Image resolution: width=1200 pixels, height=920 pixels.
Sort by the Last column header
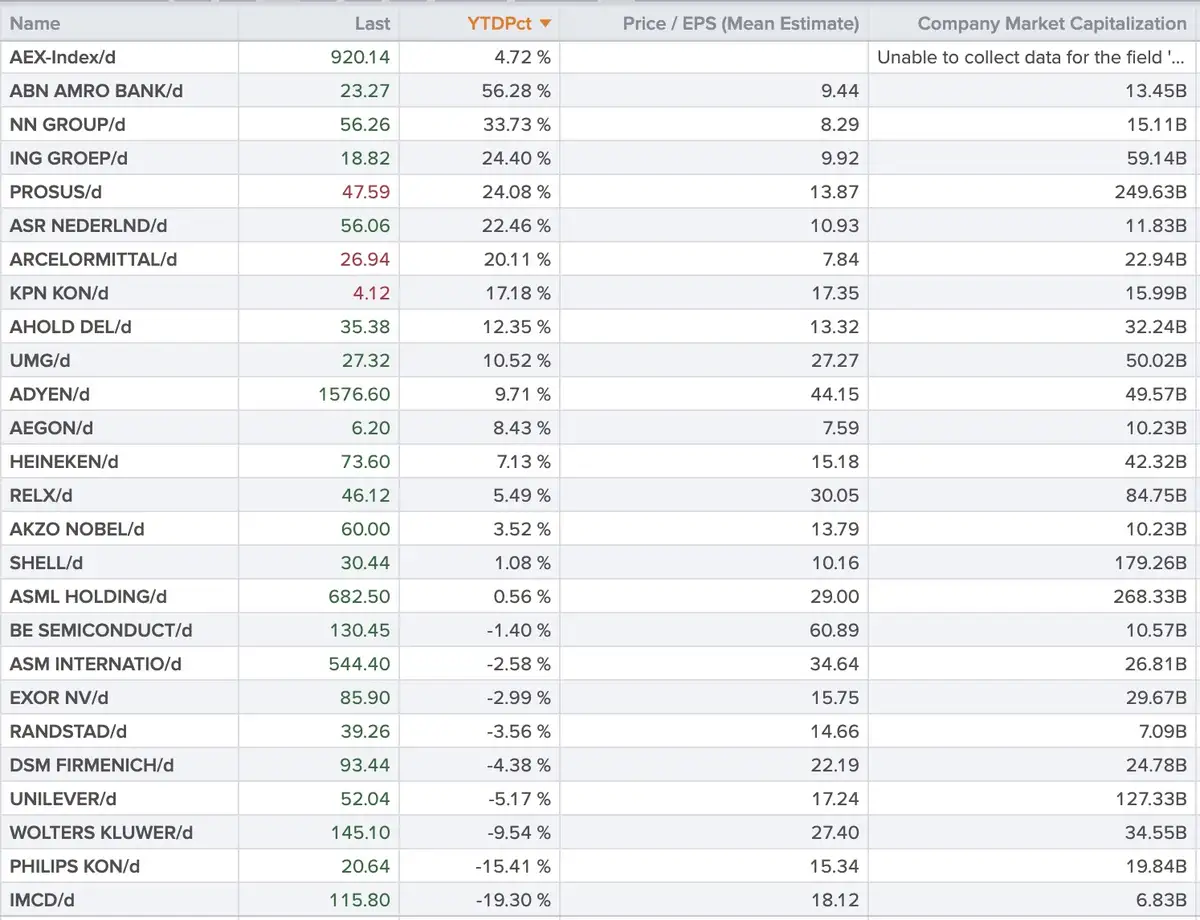pyautogui.click(x=372, y=23)
